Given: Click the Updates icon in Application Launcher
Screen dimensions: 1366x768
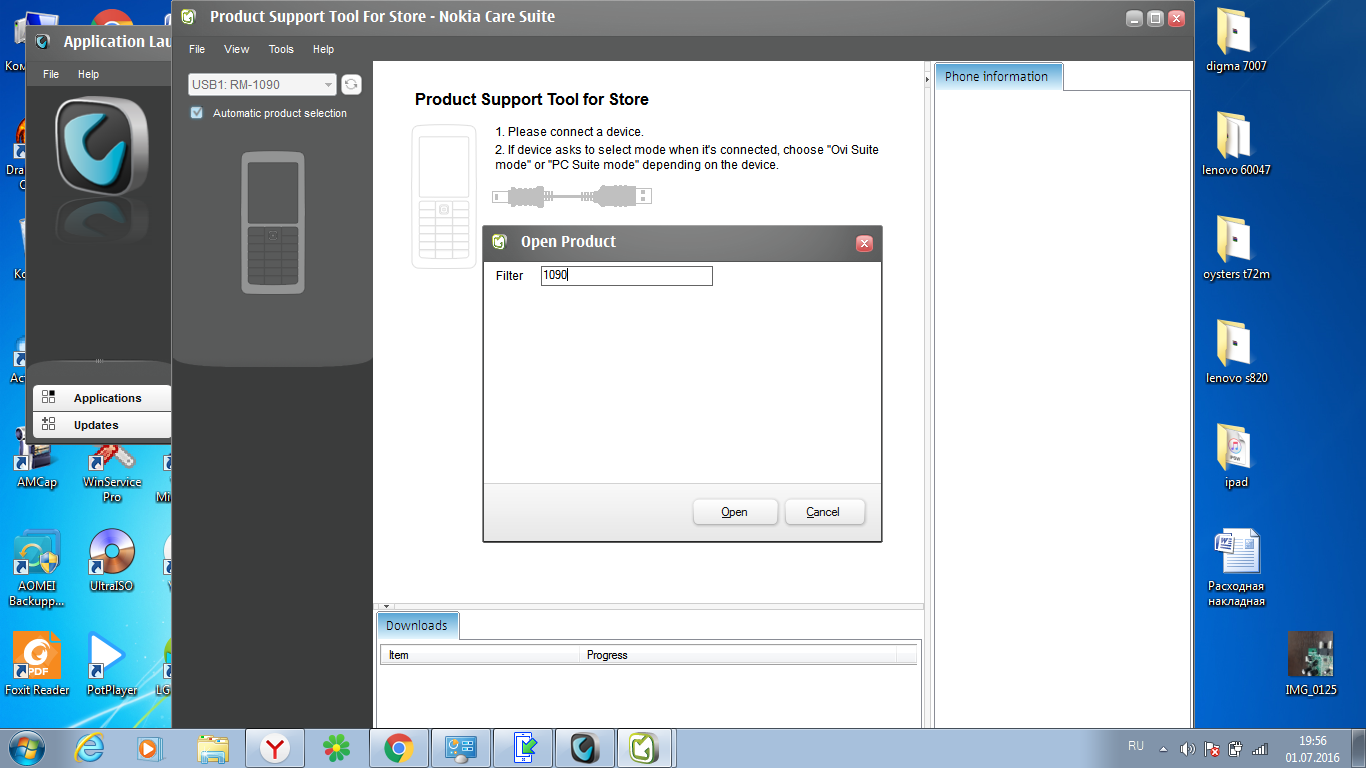Looking at the screenshot, I should click(49, 424).
